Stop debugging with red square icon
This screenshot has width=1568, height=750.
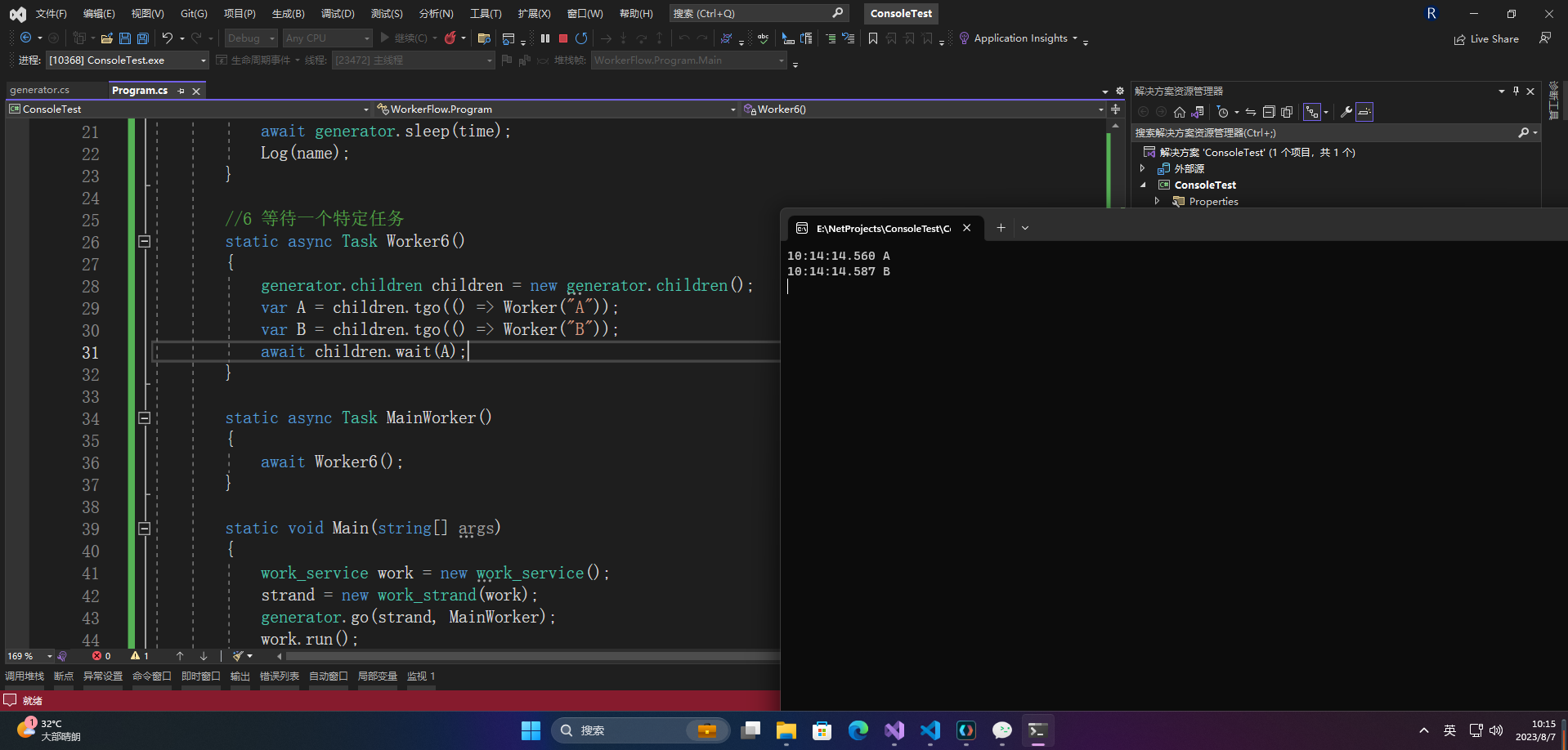point(563,38)
